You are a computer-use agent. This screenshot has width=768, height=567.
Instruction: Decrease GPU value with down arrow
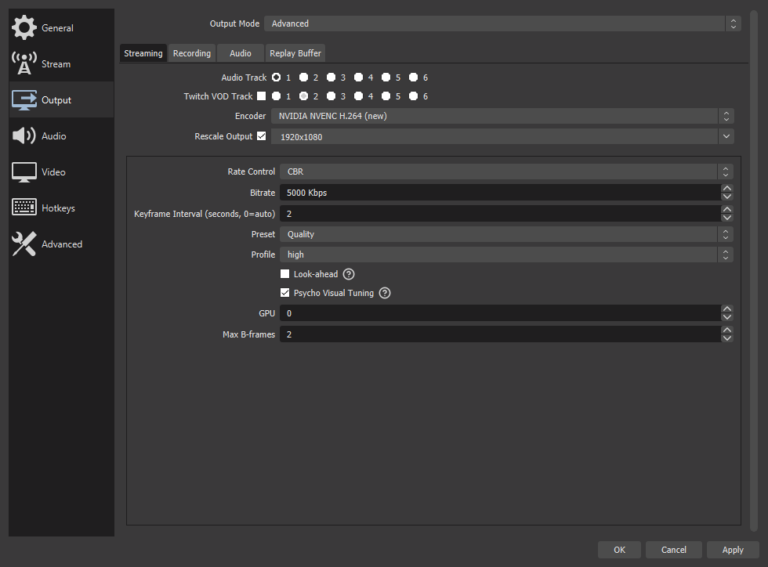(727, 317)
